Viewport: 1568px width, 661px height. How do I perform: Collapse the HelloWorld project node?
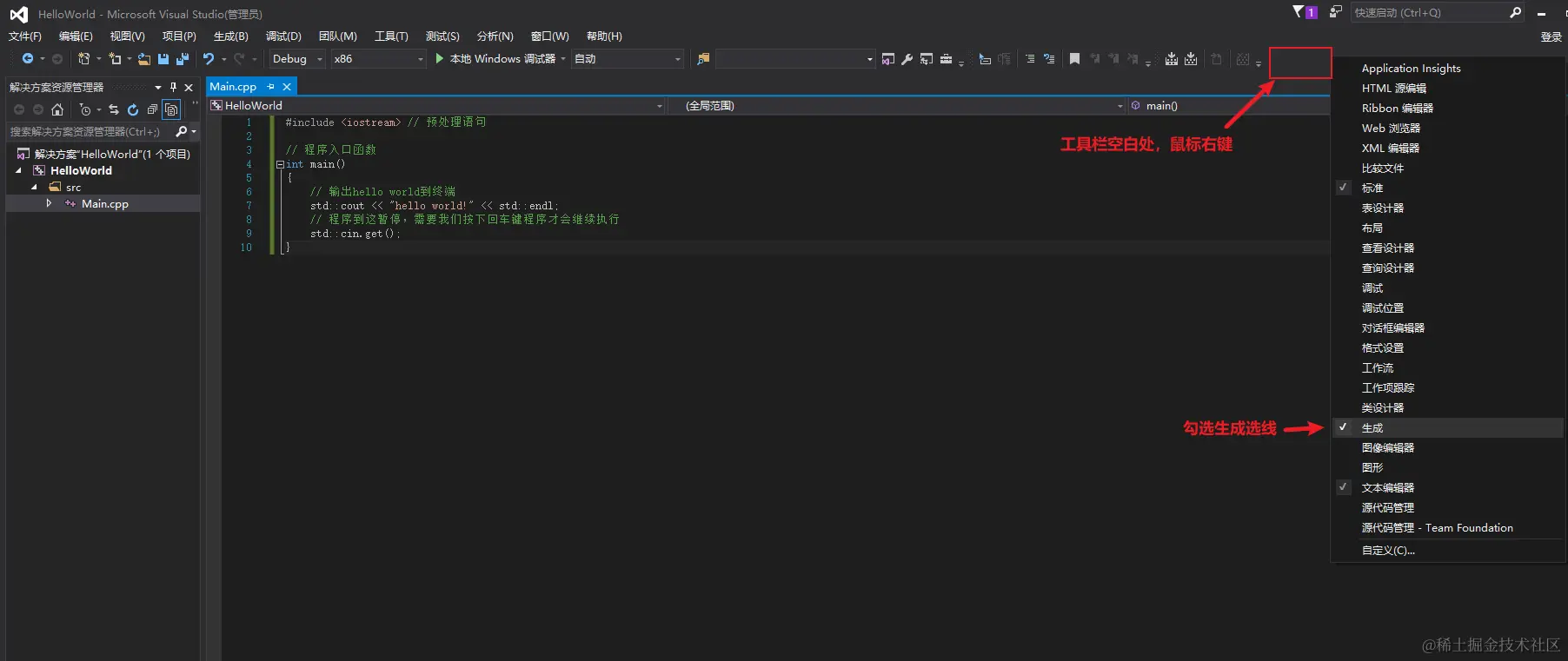(x=19, y=171)
